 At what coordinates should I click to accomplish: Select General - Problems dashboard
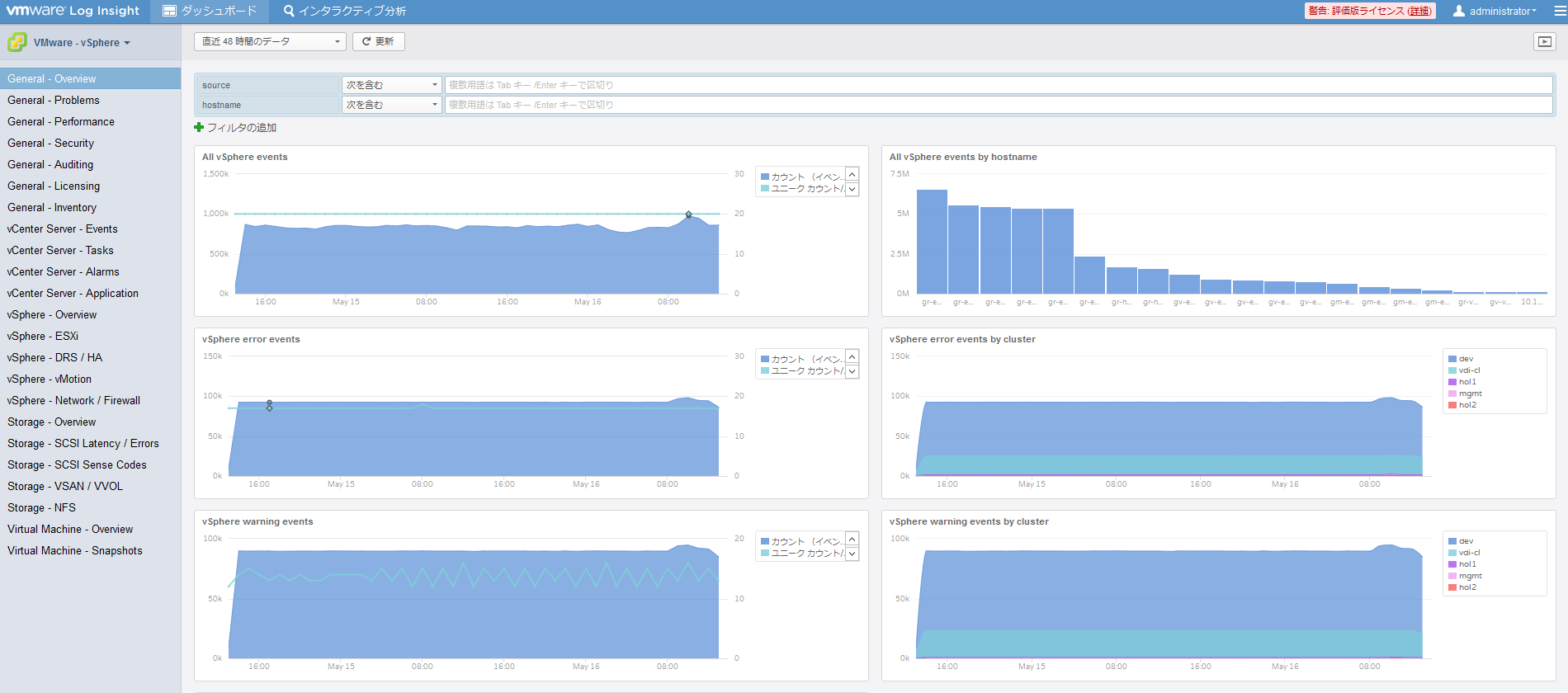91,100
